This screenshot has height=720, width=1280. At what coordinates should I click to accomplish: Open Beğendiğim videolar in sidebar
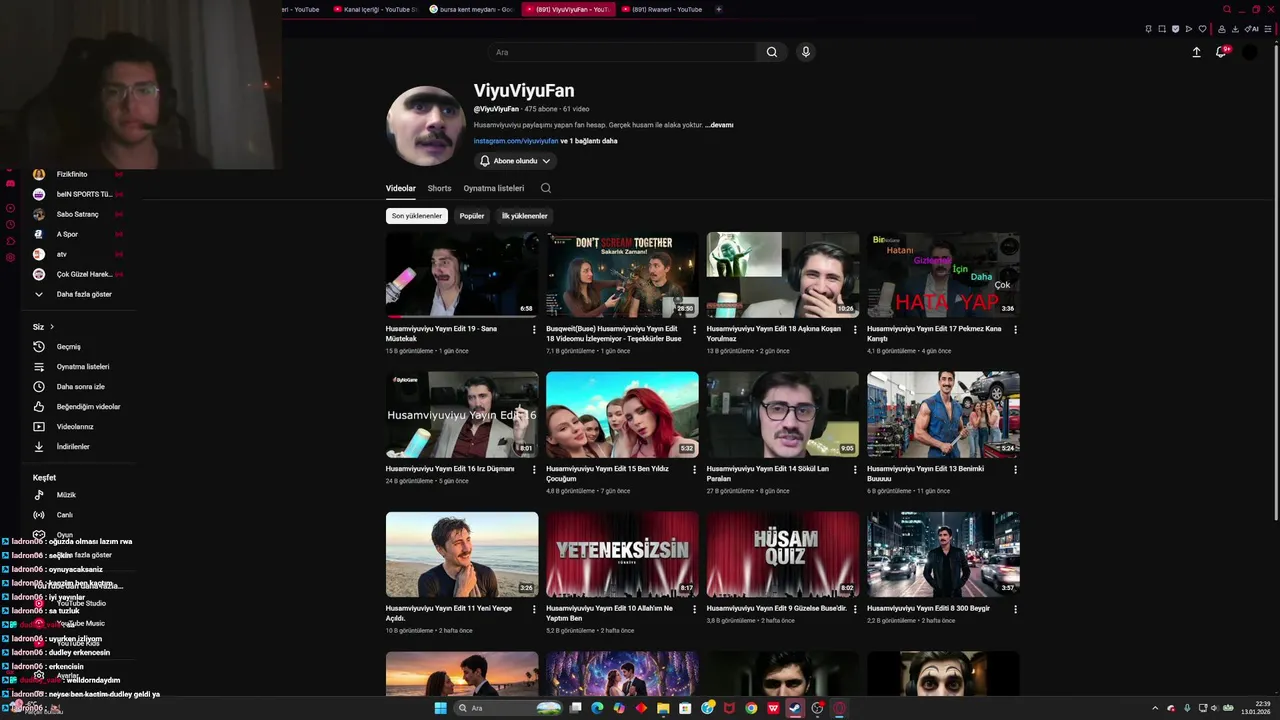click(88, 407)
